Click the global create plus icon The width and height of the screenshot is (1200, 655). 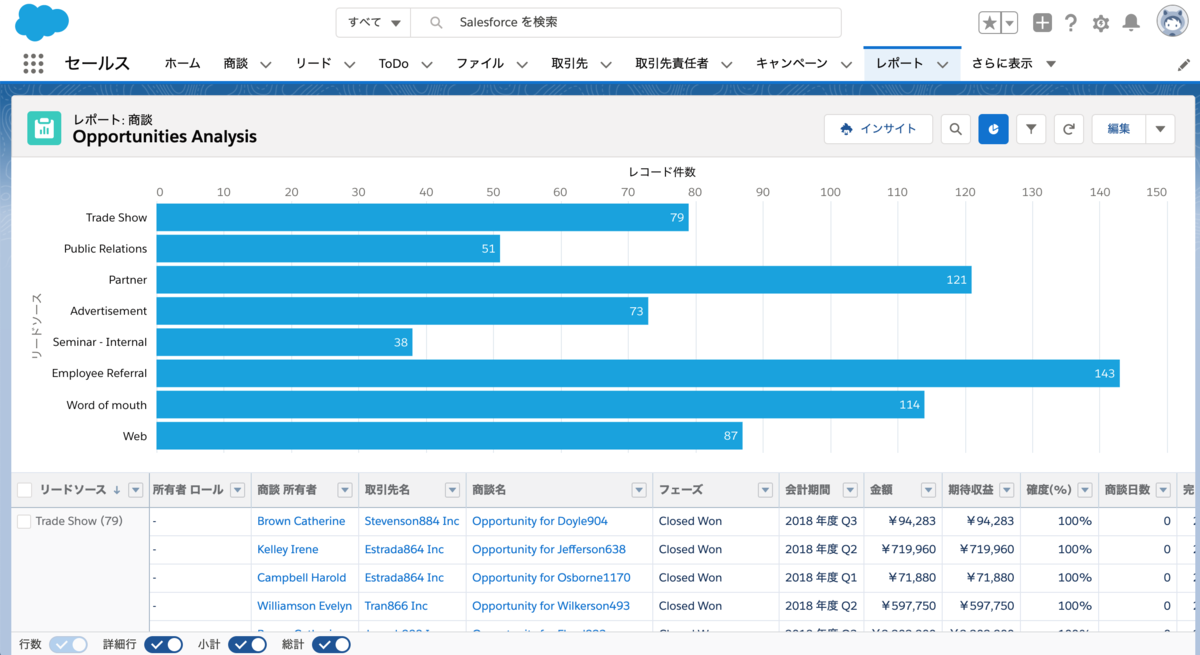[x=1042, y=22]
